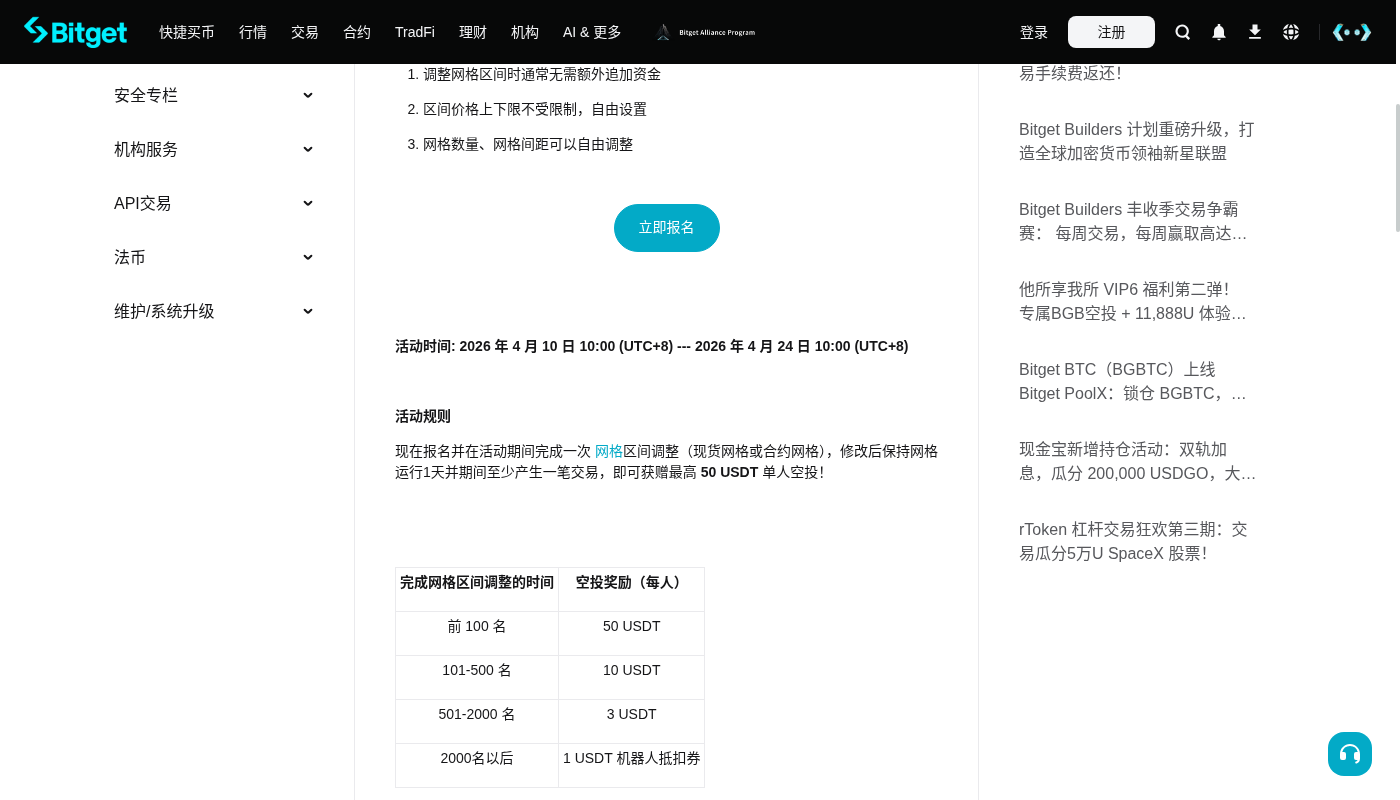Expand the 安全专栏 sidebar section
This screenshot has width=1400, height=800.
[x=308, y=95]
